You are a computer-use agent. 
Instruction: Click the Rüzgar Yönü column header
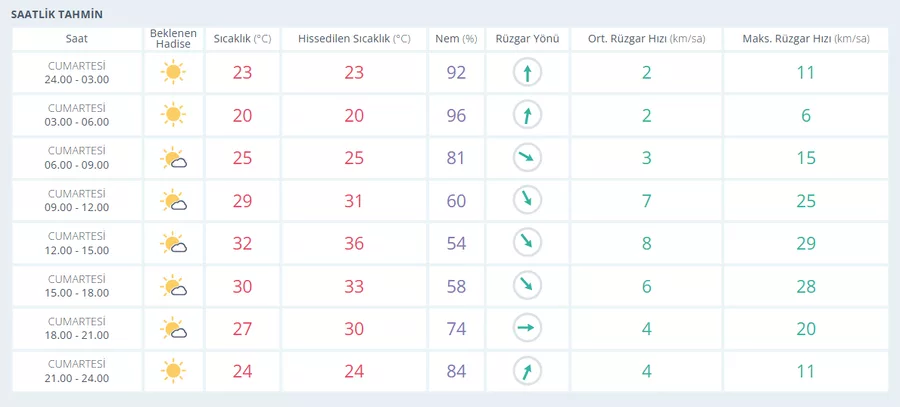point(527,39)
